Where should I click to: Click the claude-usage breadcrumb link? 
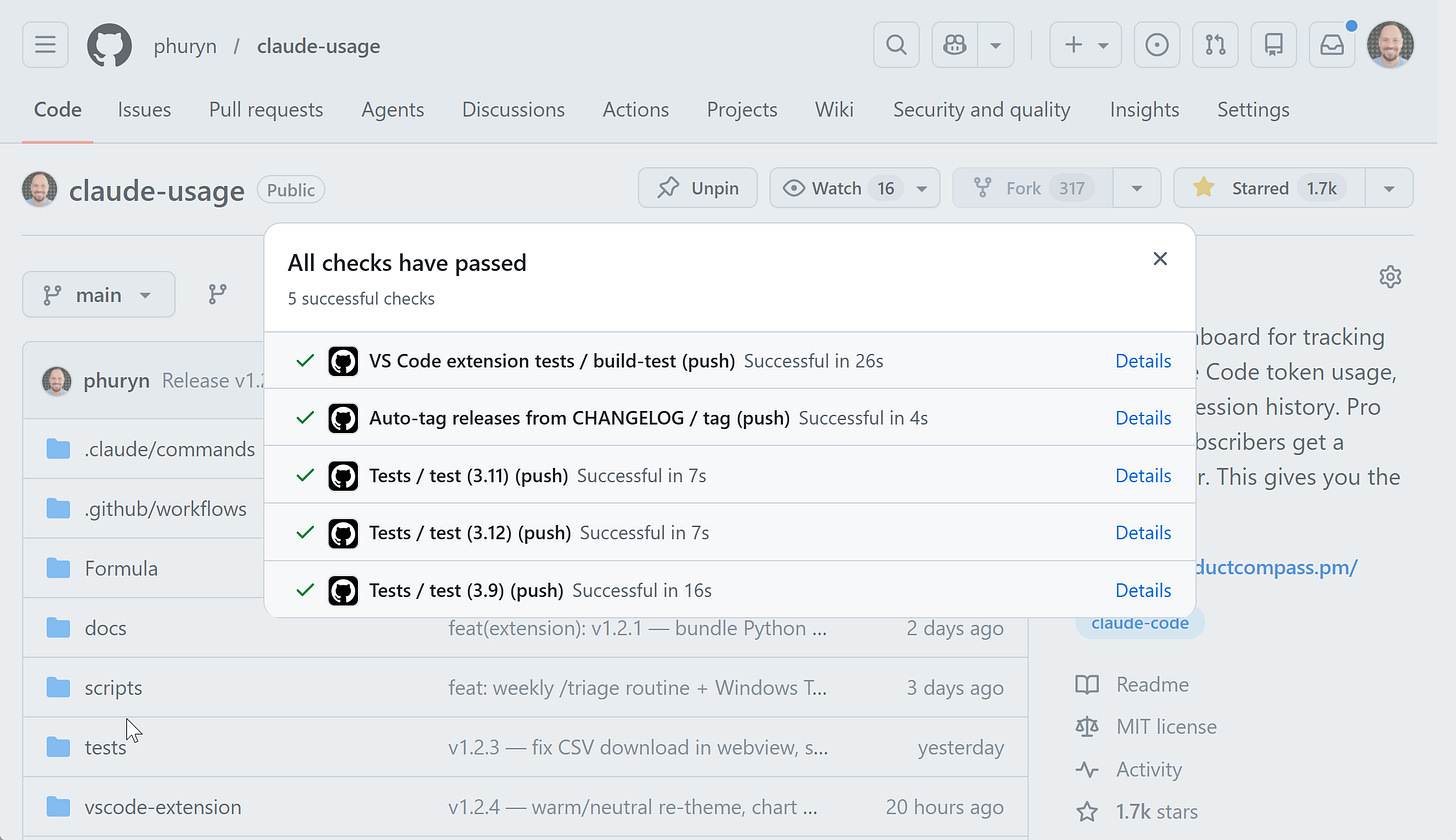tap(318, 46)
